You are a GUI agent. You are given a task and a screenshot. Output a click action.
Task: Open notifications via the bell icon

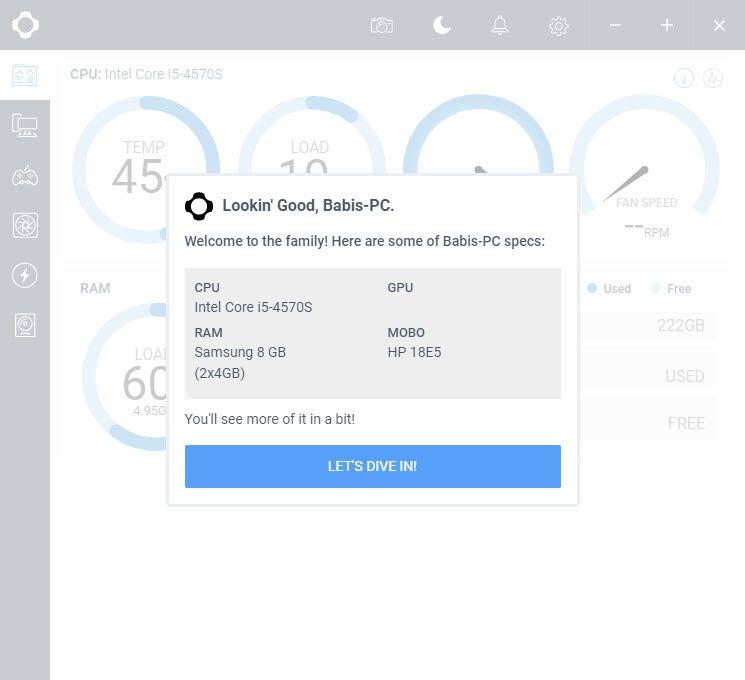point(500,25)
